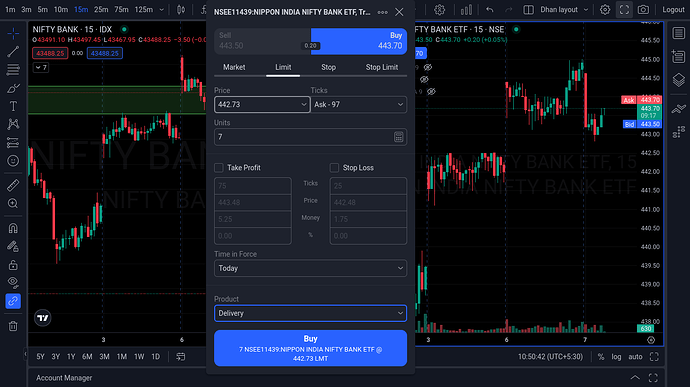Switch to the Market order tab

tap(234, 67)
